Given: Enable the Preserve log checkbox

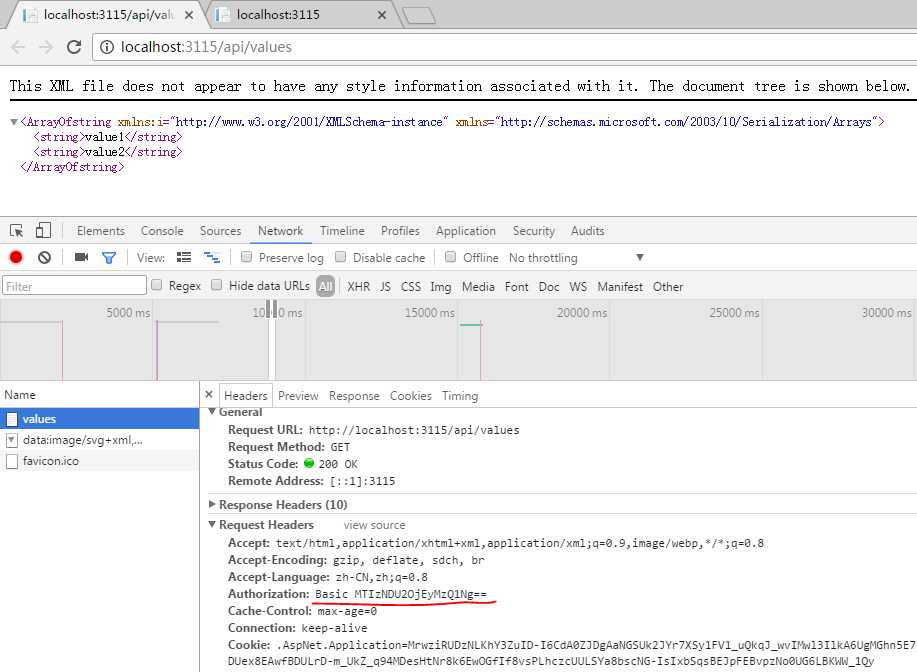Looking at the screenshot, I should point(246,257).
